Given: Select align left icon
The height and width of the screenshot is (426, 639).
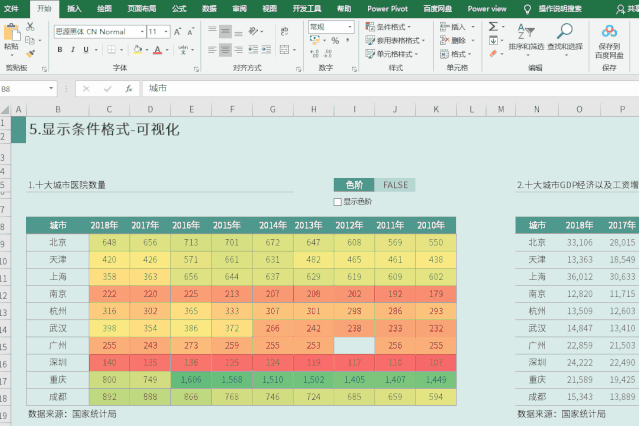Looking at the screenshot, I should click(212, 50).
